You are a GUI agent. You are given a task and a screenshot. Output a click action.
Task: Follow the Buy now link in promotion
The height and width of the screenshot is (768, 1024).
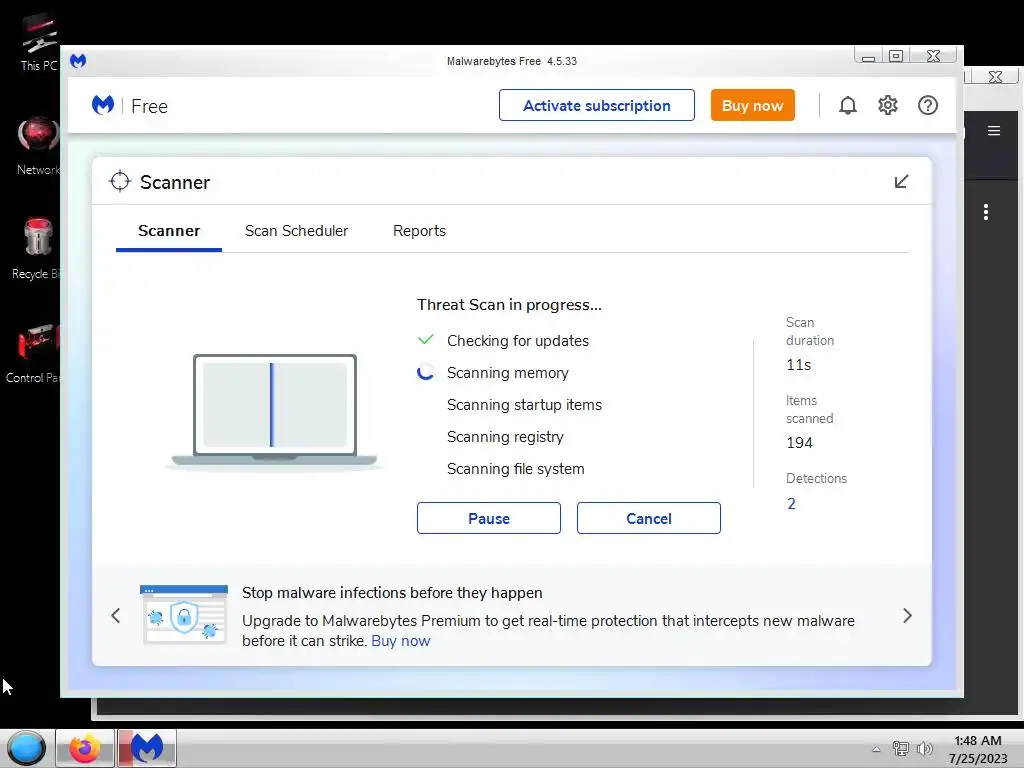tap(400, 641)
